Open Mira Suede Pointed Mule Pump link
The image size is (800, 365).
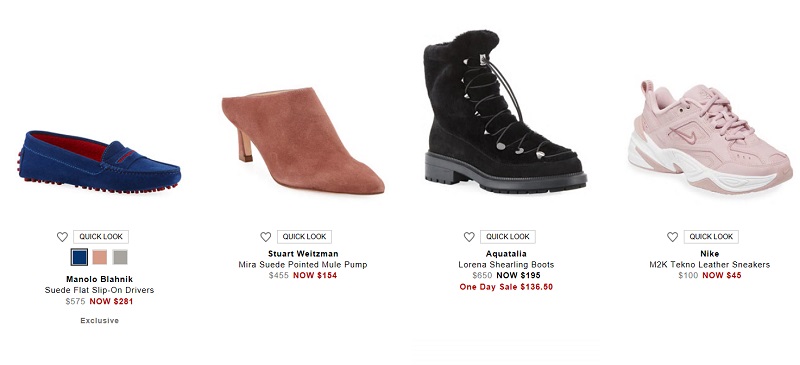click(x=303, y=264)
